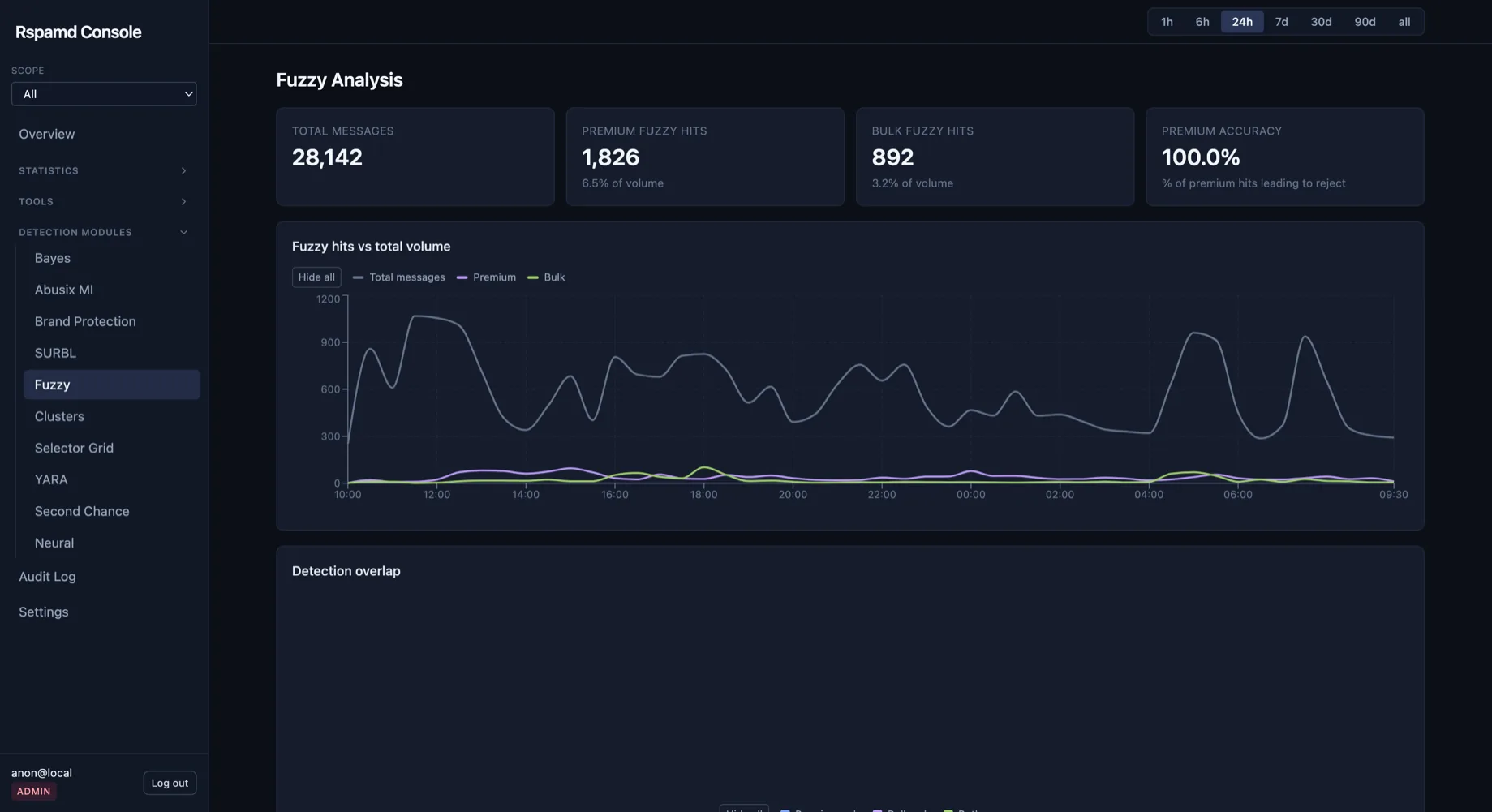
Task: Toggle Total messages series in legend
Action: click(399, 277)
